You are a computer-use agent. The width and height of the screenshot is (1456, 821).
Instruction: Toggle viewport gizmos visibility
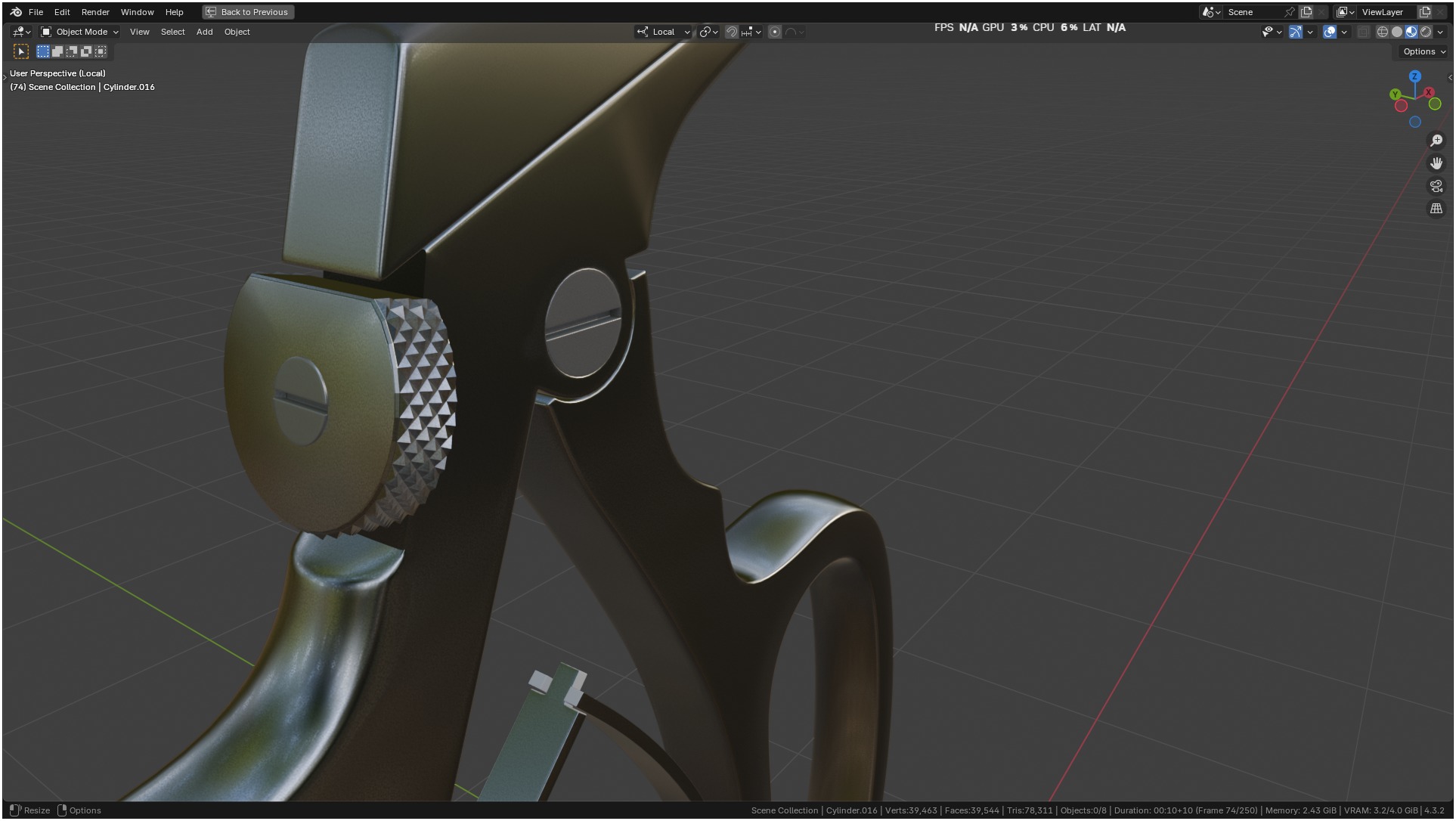coord(1296,32)
